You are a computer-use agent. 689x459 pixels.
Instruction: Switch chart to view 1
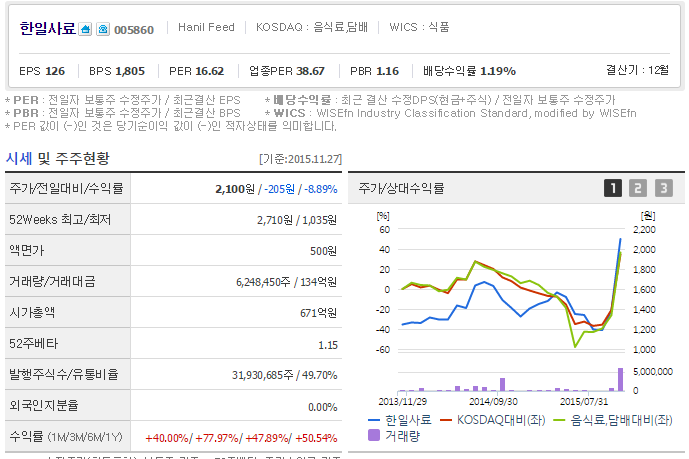pyautogui.click(x=613, y=188)
